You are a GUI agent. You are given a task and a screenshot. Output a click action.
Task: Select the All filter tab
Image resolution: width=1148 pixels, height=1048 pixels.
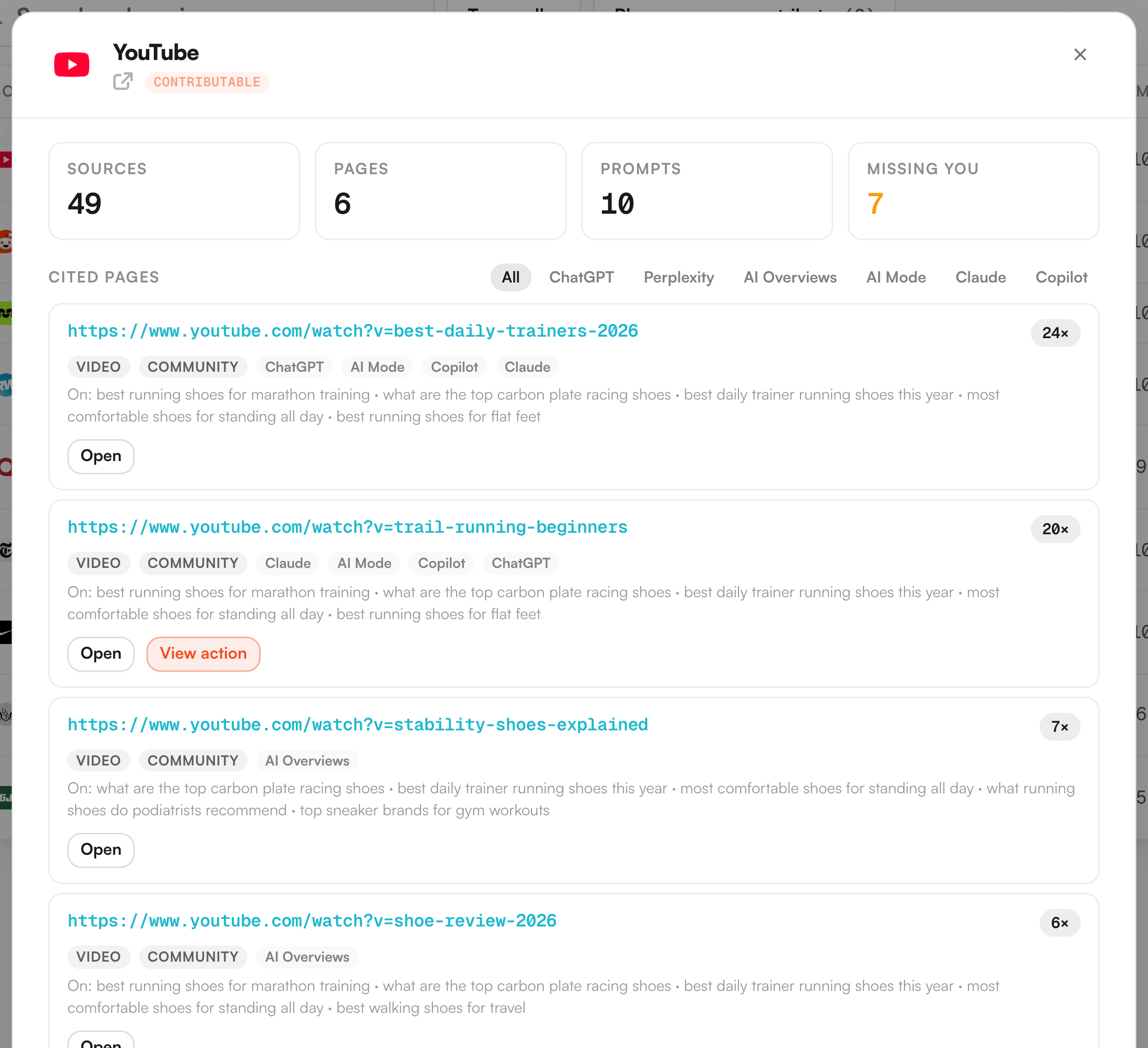click(511, 277)
